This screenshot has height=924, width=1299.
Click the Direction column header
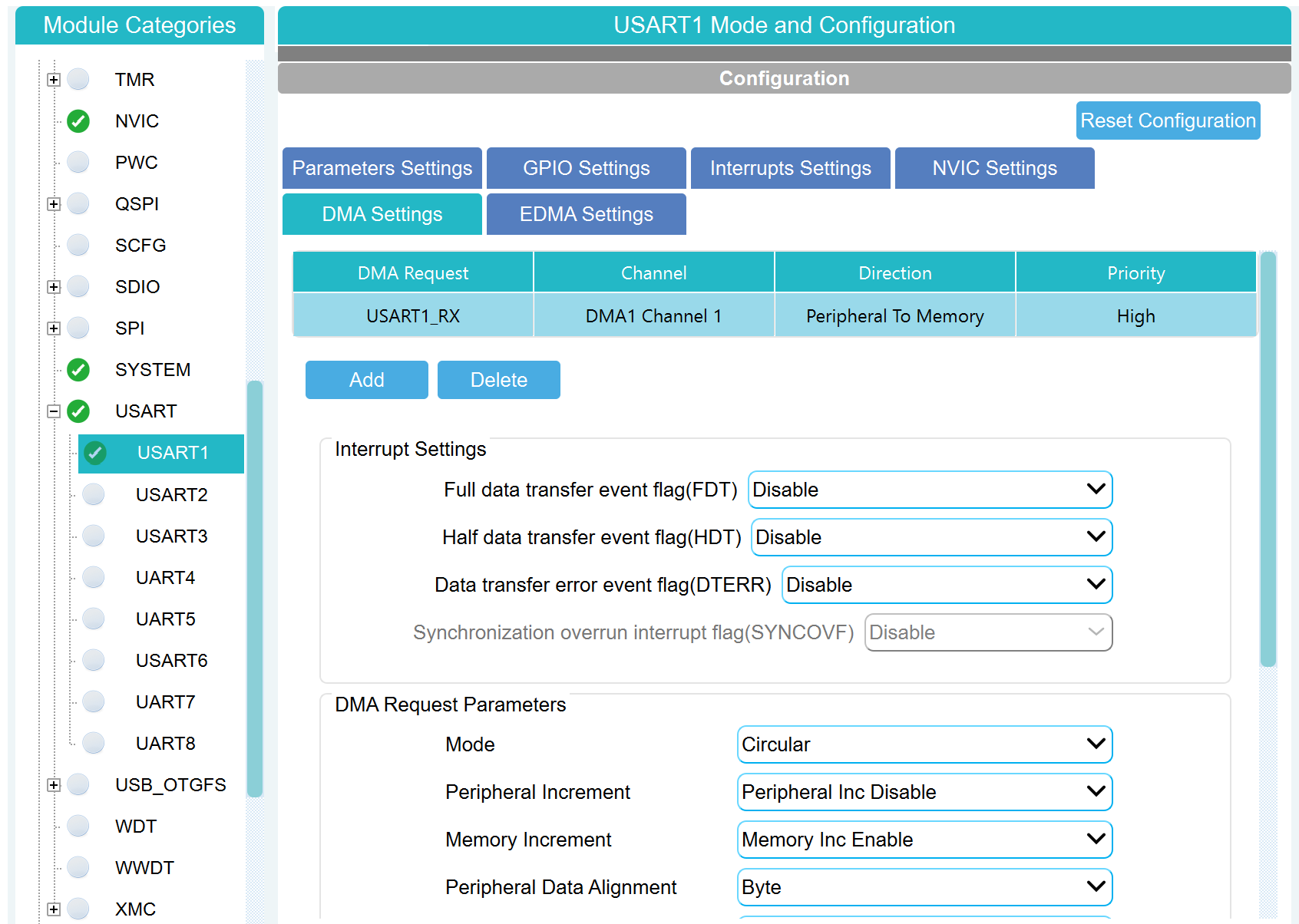click(x=895, y=272)
